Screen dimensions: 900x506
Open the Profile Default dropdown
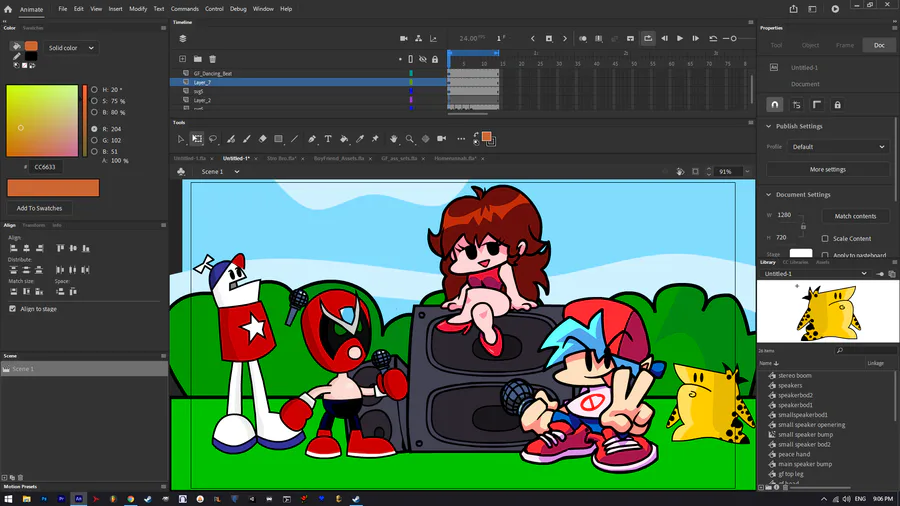click(839, 147)
